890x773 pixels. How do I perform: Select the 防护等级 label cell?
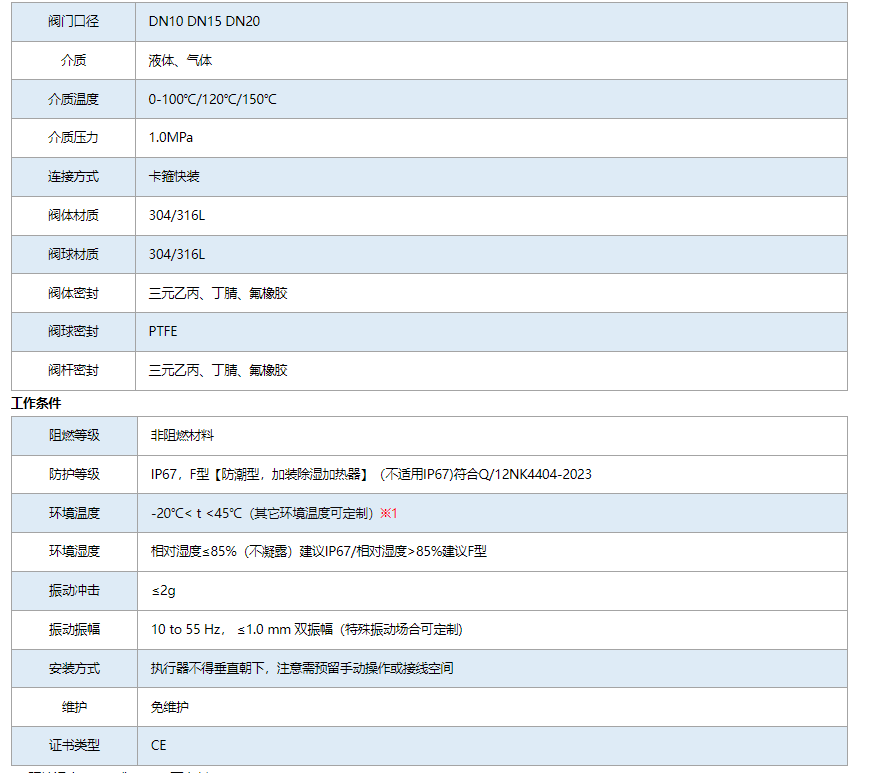(74, 474)
